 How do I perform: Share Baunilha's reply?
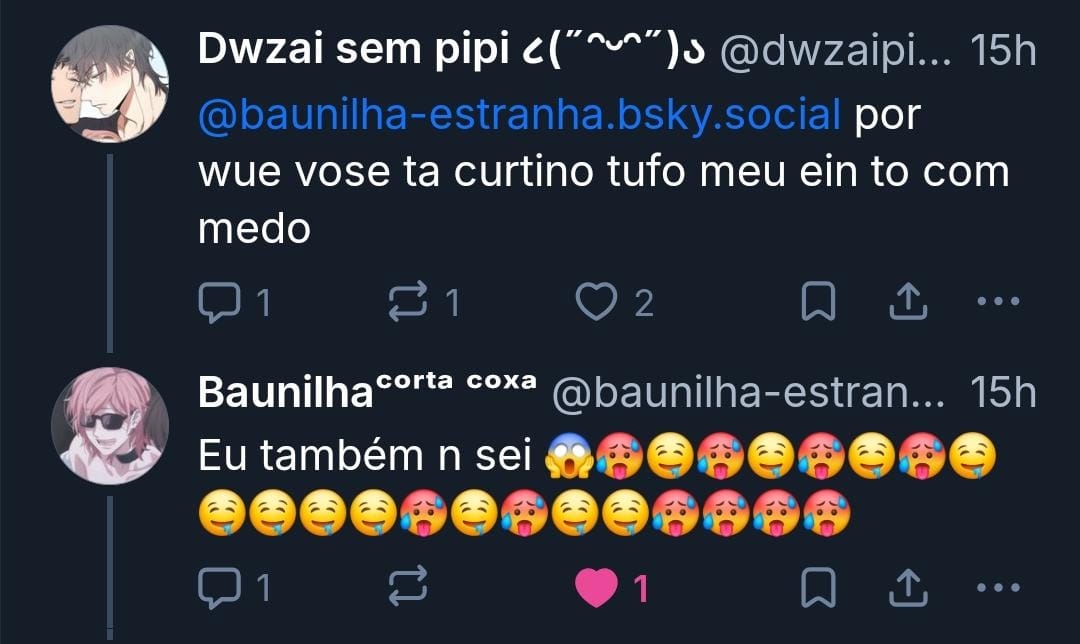pyautogui.click(x=908, y=588)
